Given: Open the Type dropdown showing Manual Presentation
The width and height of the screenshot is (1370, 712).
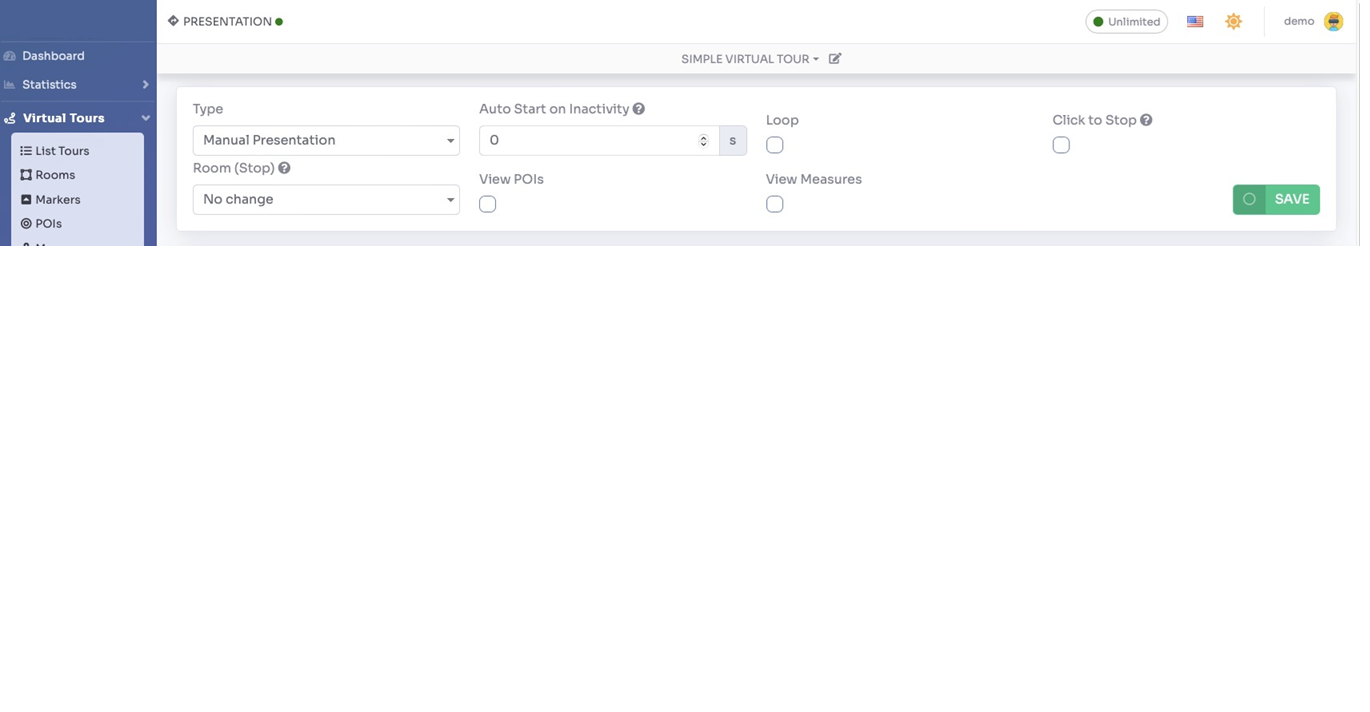Looking at the screenshot, I should (326, 140).
